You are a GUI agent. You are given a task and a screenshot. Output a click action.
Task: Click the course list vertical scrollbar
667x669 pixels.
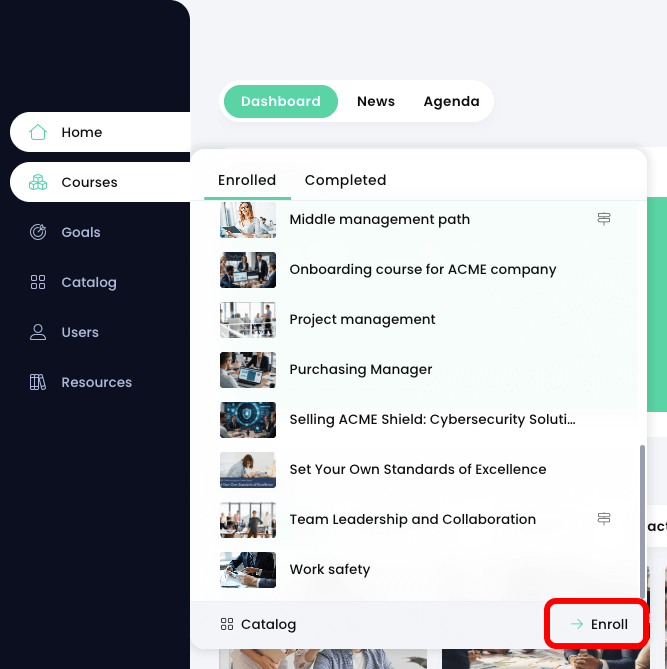tap(642, 521)
